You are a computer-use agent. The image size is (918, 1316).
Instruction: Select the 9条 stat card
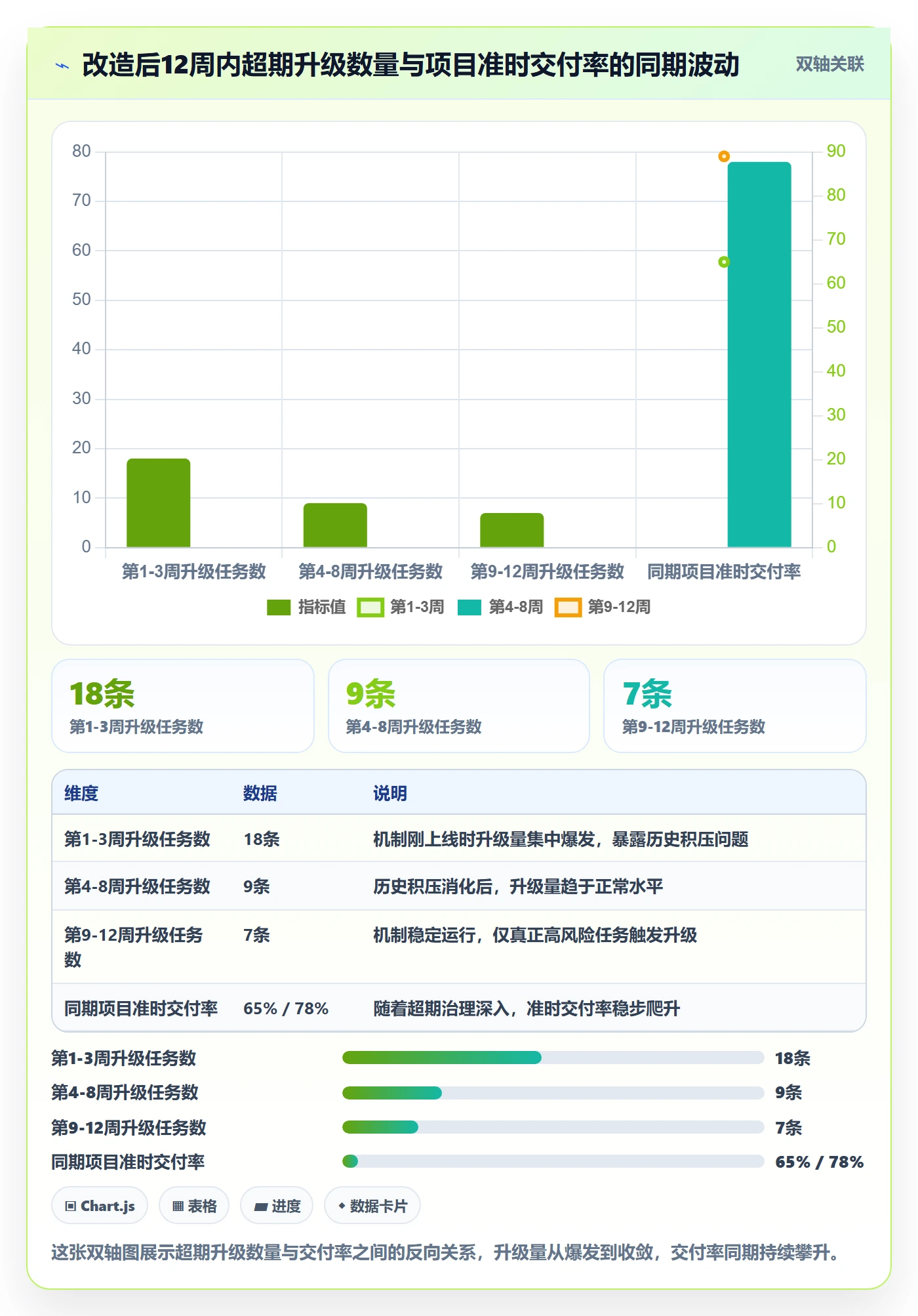pyautogui.click(x=459, y=706)
